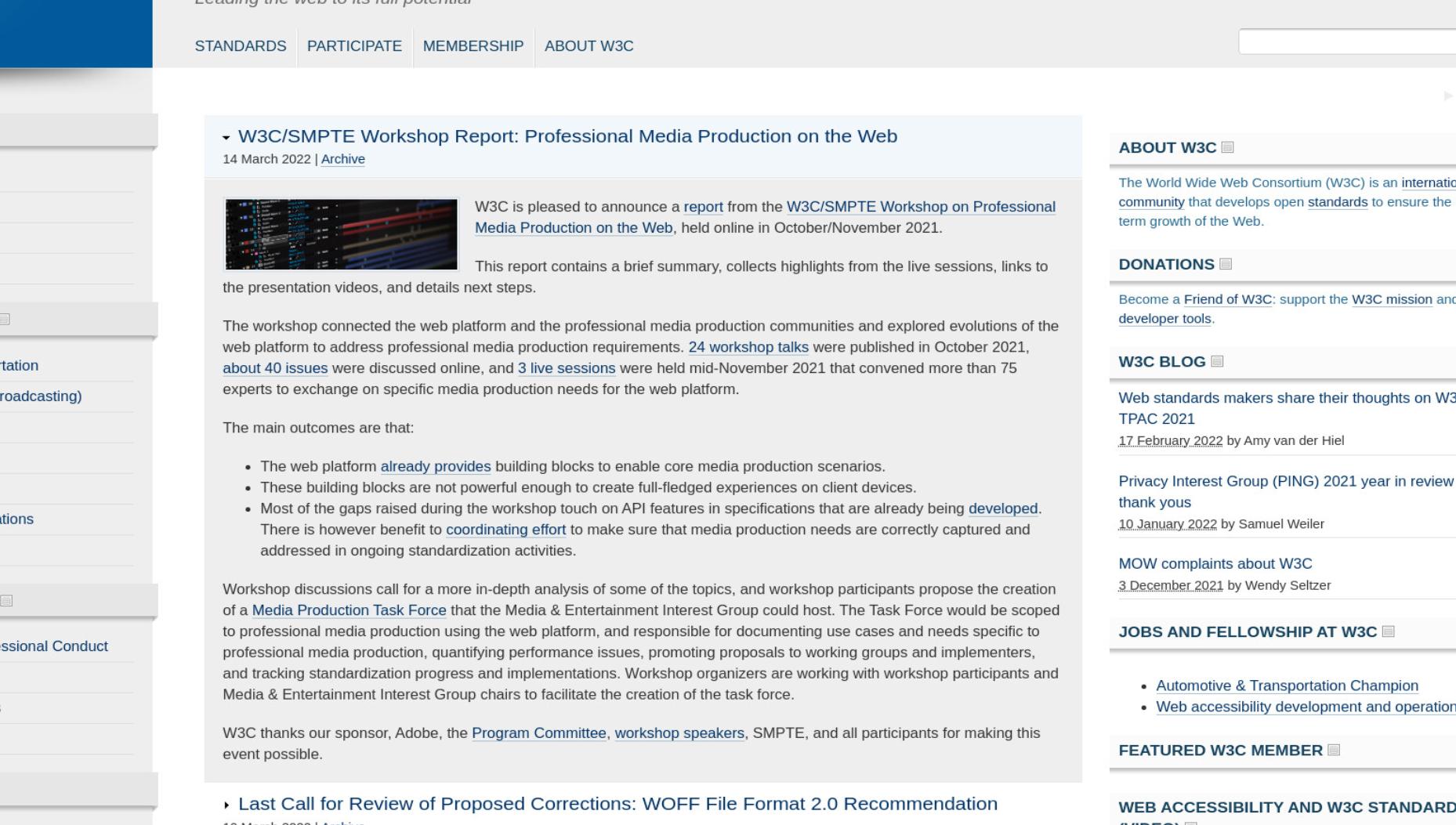The width and height of the screenshot is (1456, 825).
Task: Open W3C/SMPTE Workshop Report headline link
Action: 567,136
